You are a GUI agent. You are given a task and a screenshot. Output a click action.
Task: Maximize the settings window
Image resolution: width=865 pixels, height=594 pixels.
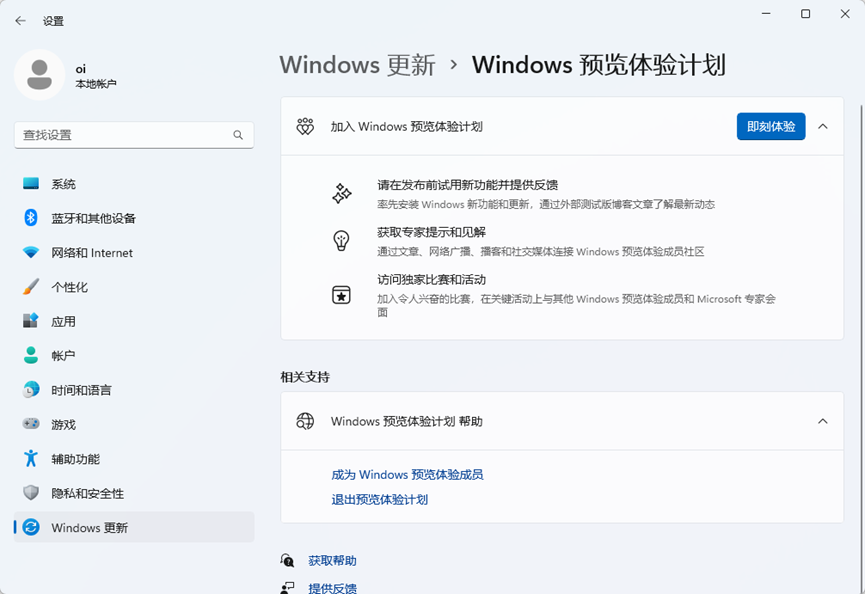click(x=805, y=14)
